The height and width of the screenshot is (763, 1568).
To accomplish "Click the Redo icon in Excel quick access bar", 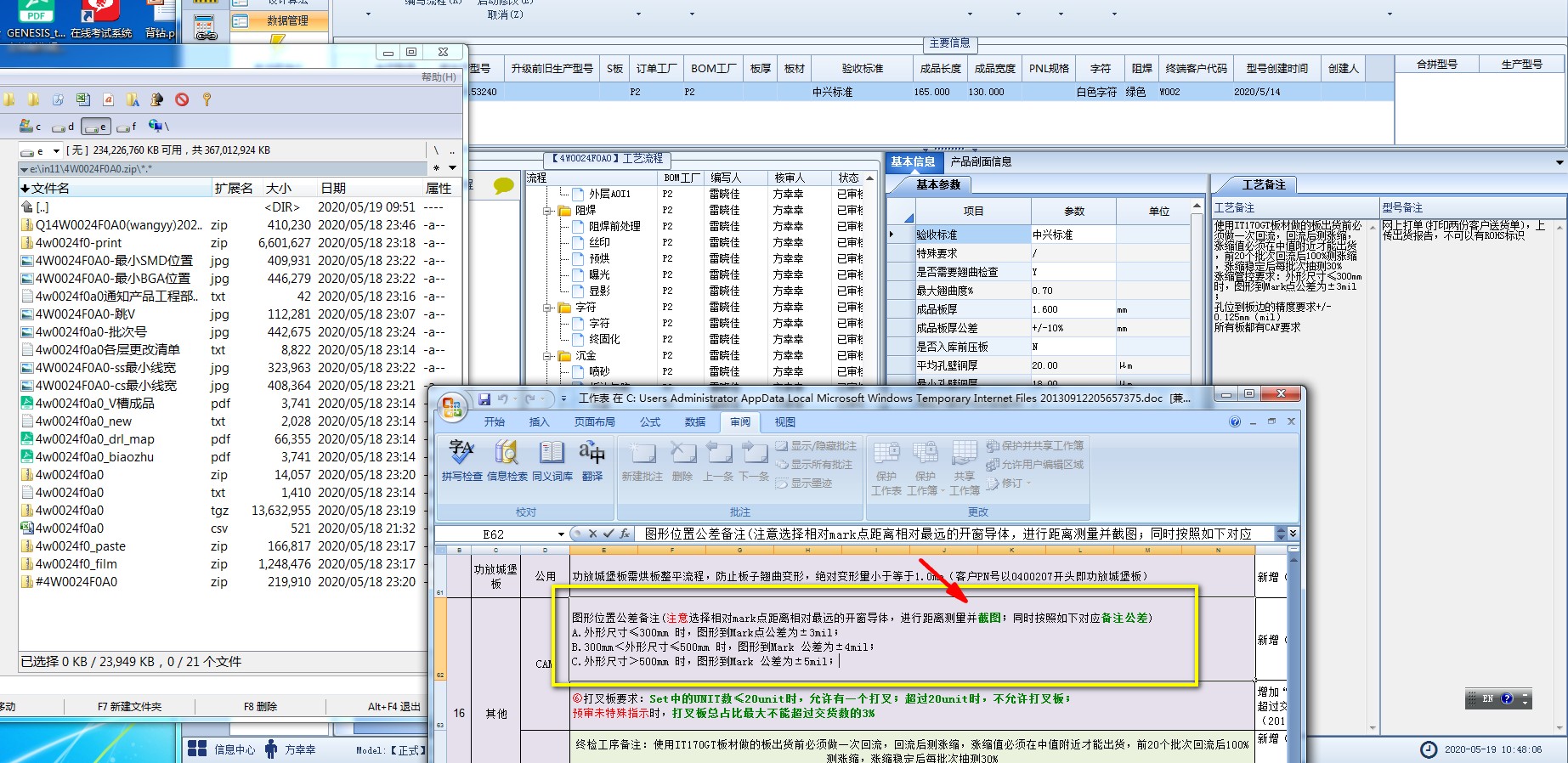I will [x=530, y=398].
